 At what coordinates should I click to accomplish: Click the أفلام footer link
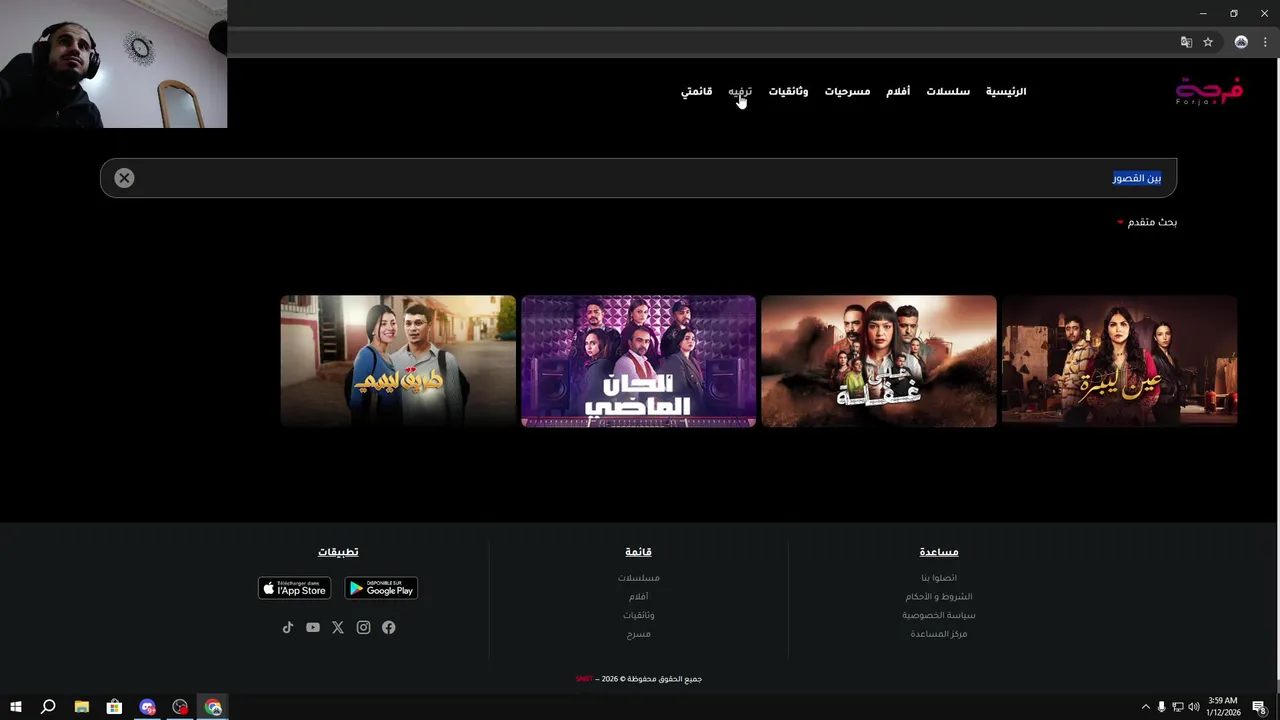[x=638, y=597]
